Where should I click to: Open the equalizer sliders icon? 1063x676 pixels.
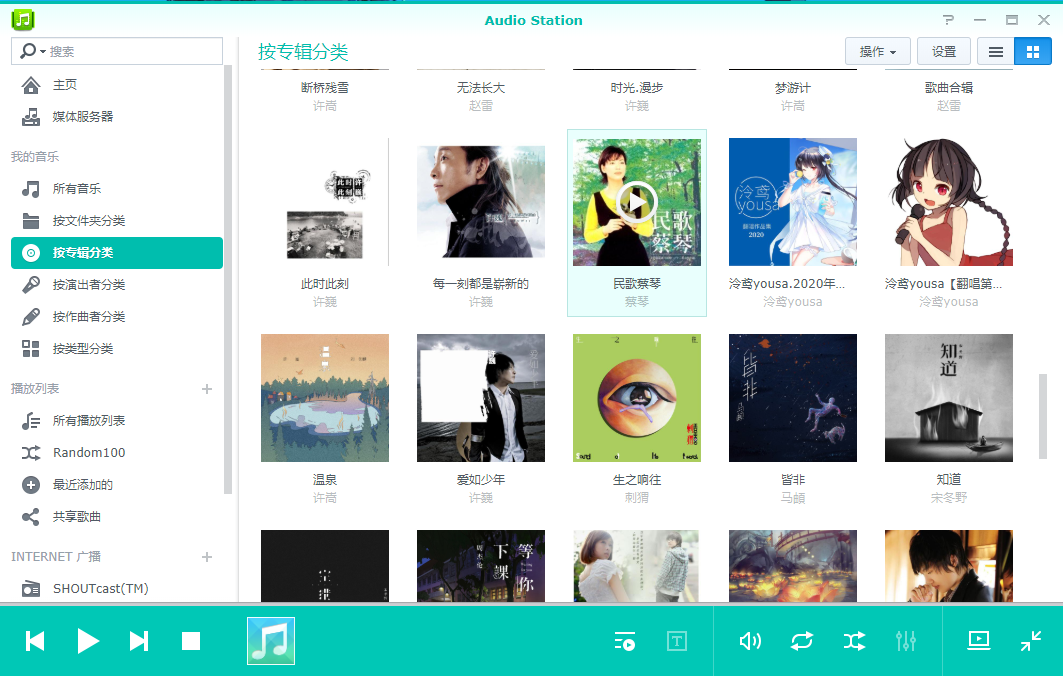click(906, 641)
